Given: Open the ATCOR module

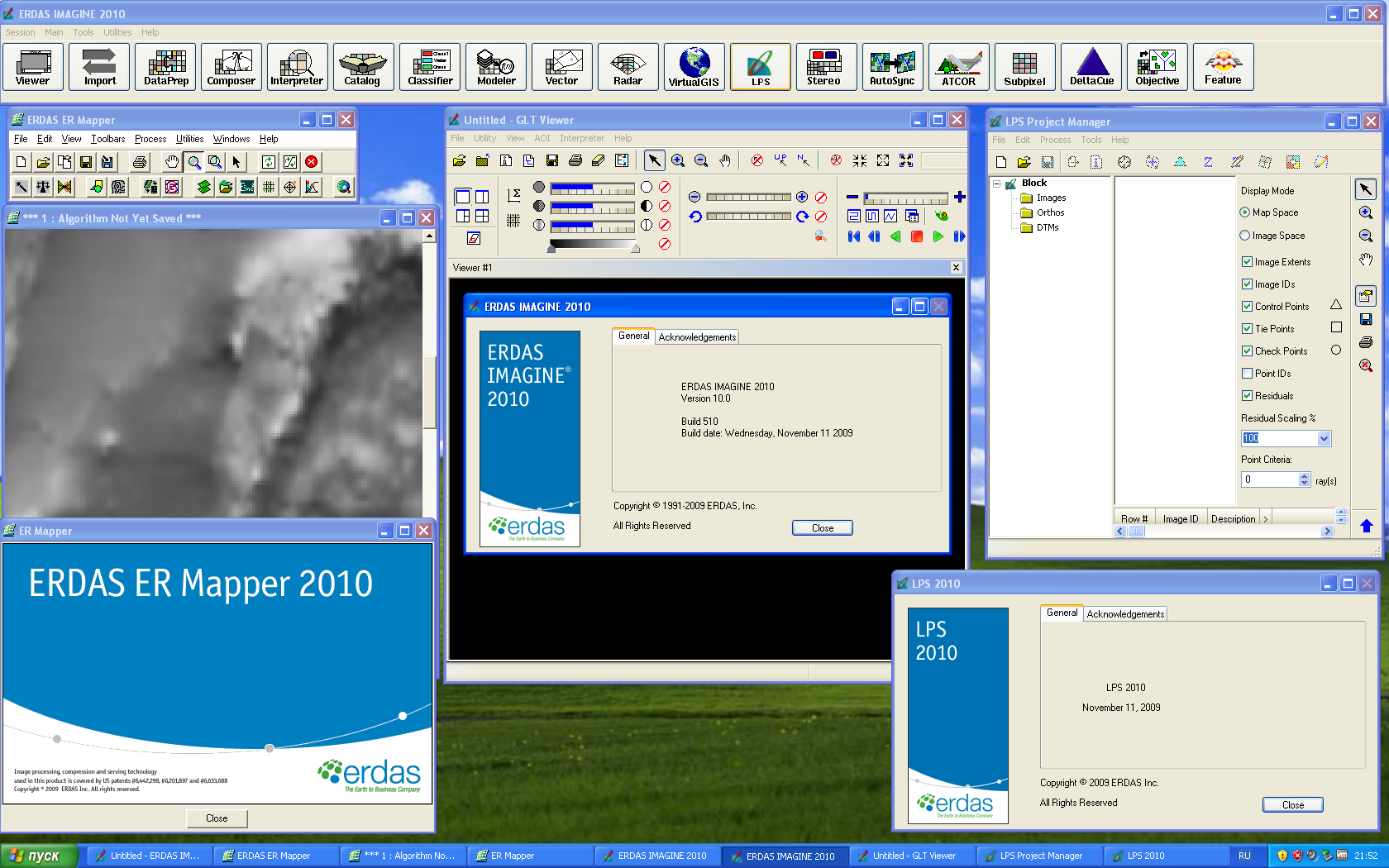Looking at the screenshot, I should 959,66.
